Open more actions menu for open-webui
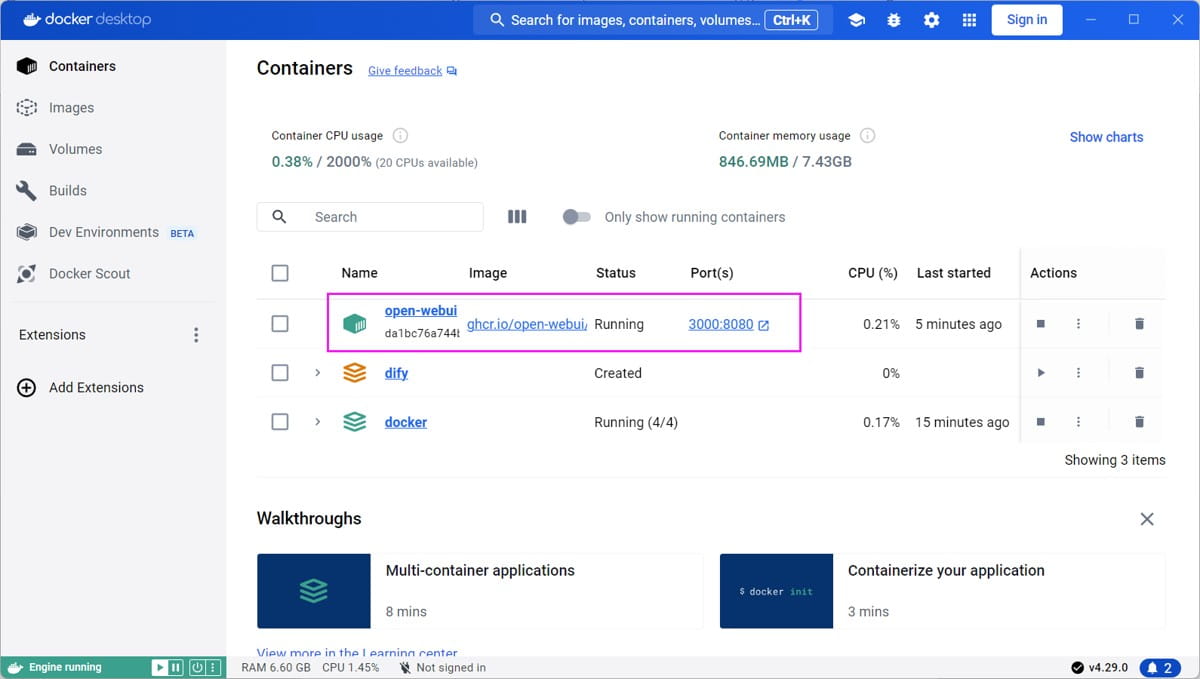This screenshot has width=1200, height=679. (1078, 324)
